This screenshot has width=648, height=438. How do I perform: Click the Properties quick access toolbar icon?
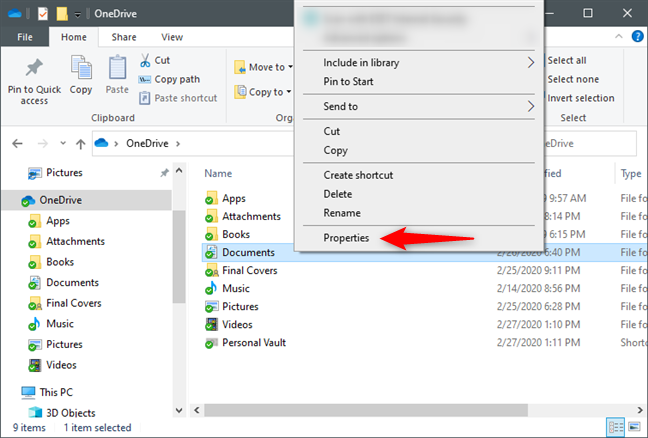click(x=43, y=14)
